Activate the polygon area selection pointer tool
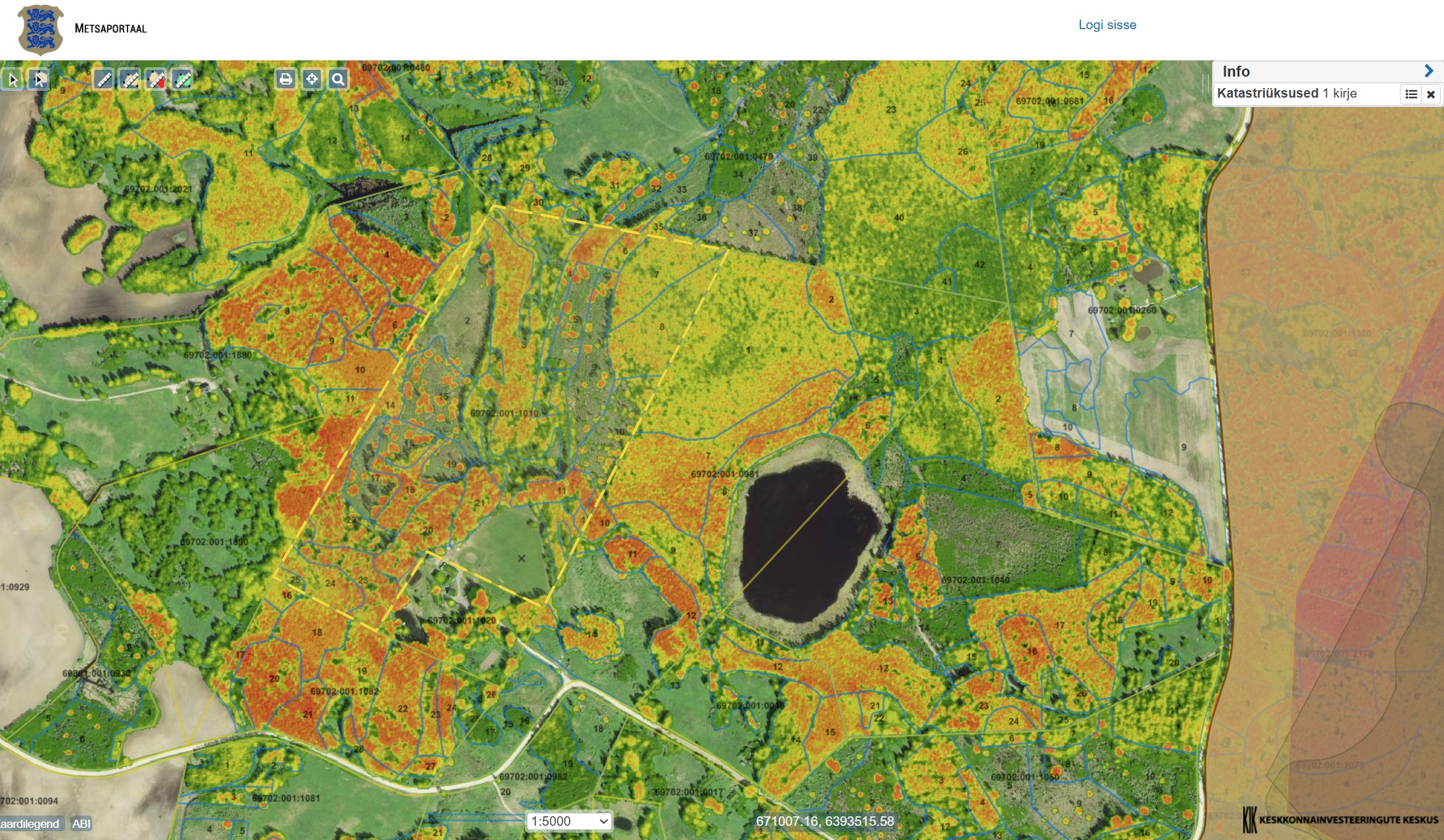Viewport: 1444px width, 840px height. [x=39, y=80]
